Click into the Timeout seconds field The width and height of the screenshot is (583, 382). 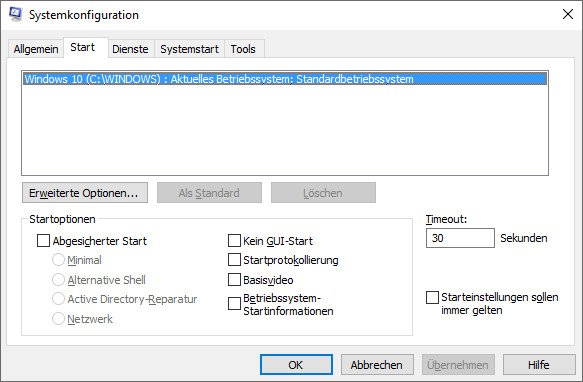pos(460,238)
